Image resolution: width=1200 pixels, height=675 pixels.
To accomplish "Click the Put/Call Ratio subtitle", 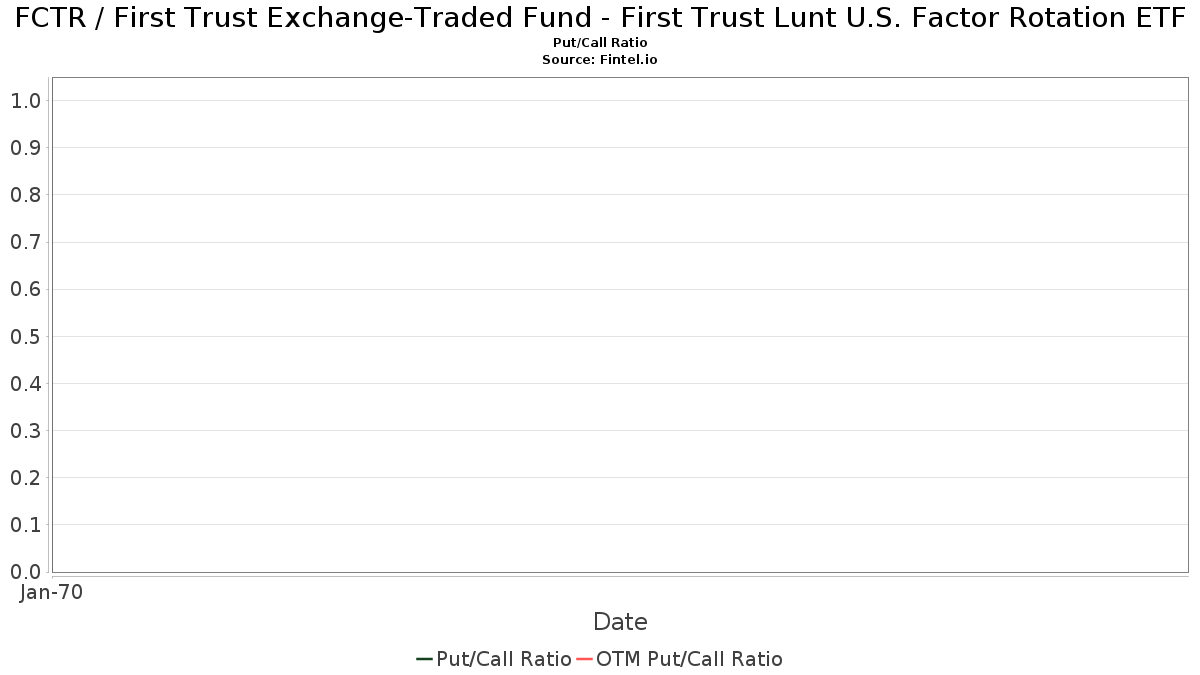I will 600,43.
